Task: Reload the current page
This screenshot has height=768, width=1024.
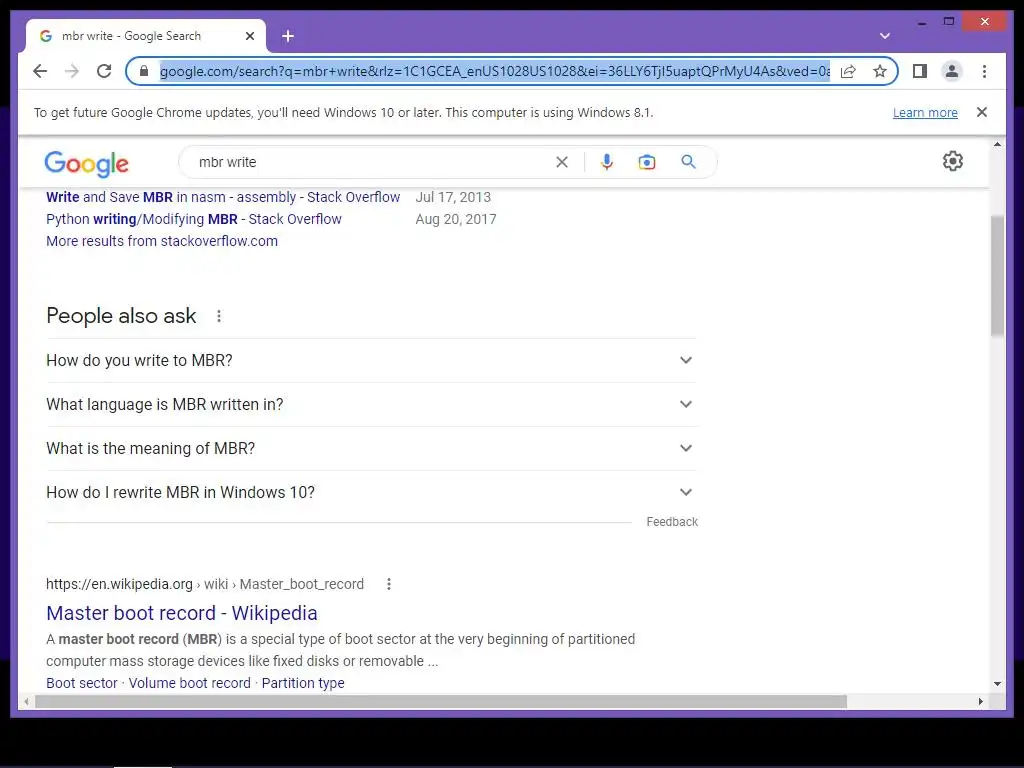Action: (104, 71)
